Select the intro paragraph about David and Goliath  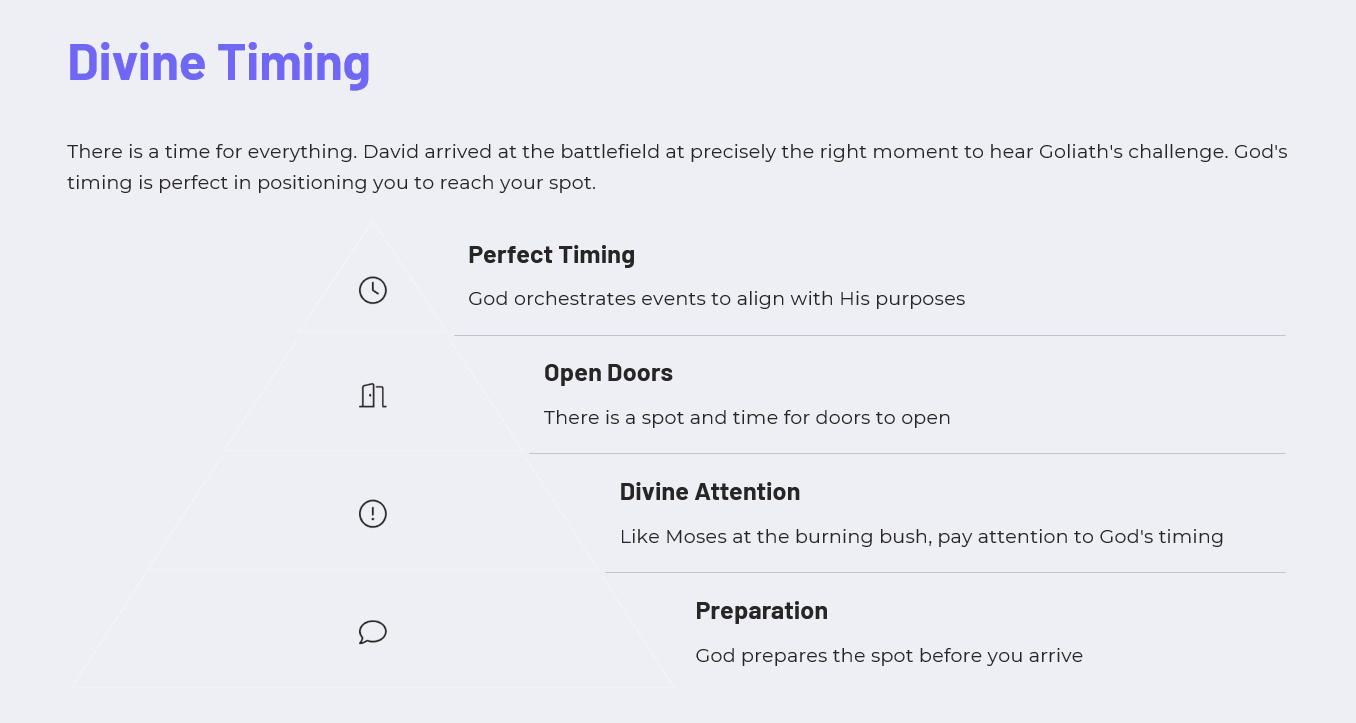677,168
